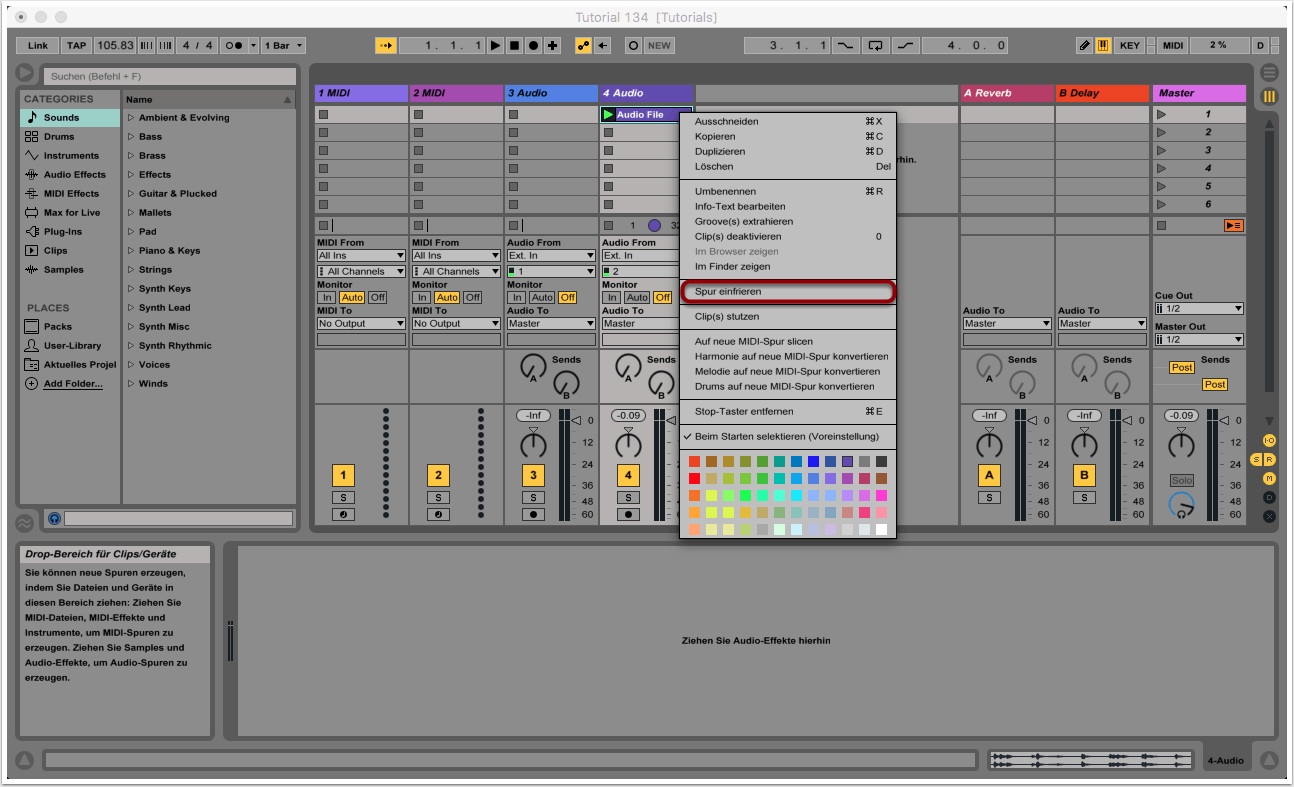
Task: Set track 1 MIDI Monitor to In
Action: click(326, 298)
